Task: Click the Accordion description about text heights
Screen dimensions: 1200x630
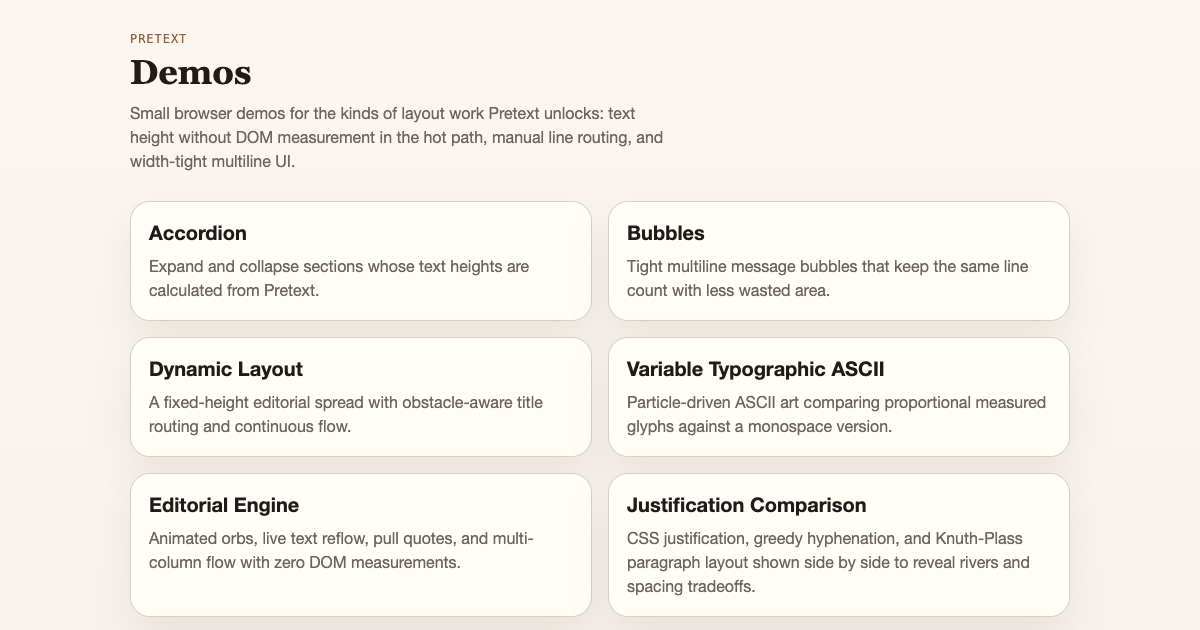Action: coord(339,279)
